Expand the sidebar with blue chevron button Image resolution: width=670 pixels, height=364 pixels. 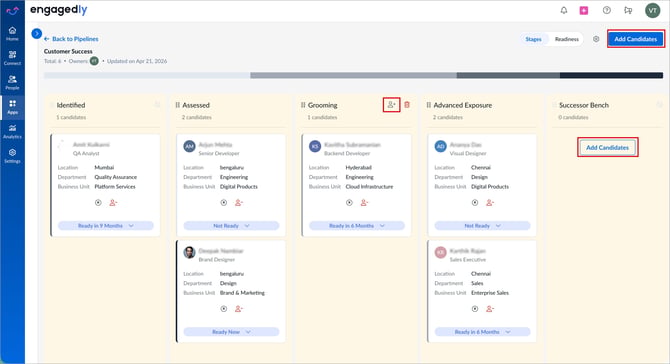click(37, 33)
